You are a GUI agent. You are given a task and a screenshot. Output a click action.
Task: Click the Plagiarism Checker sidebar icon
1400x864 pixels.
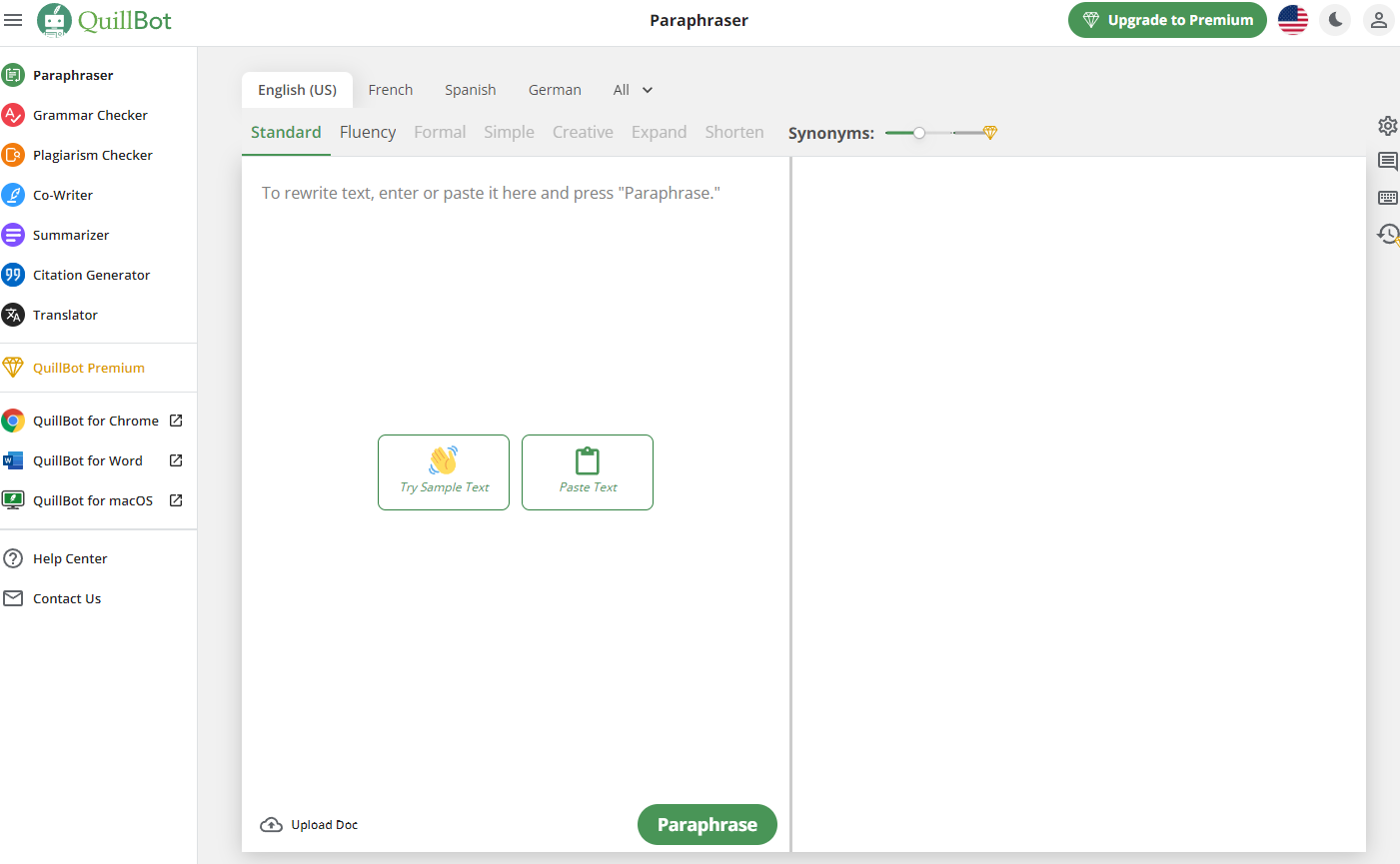(13, 155)
